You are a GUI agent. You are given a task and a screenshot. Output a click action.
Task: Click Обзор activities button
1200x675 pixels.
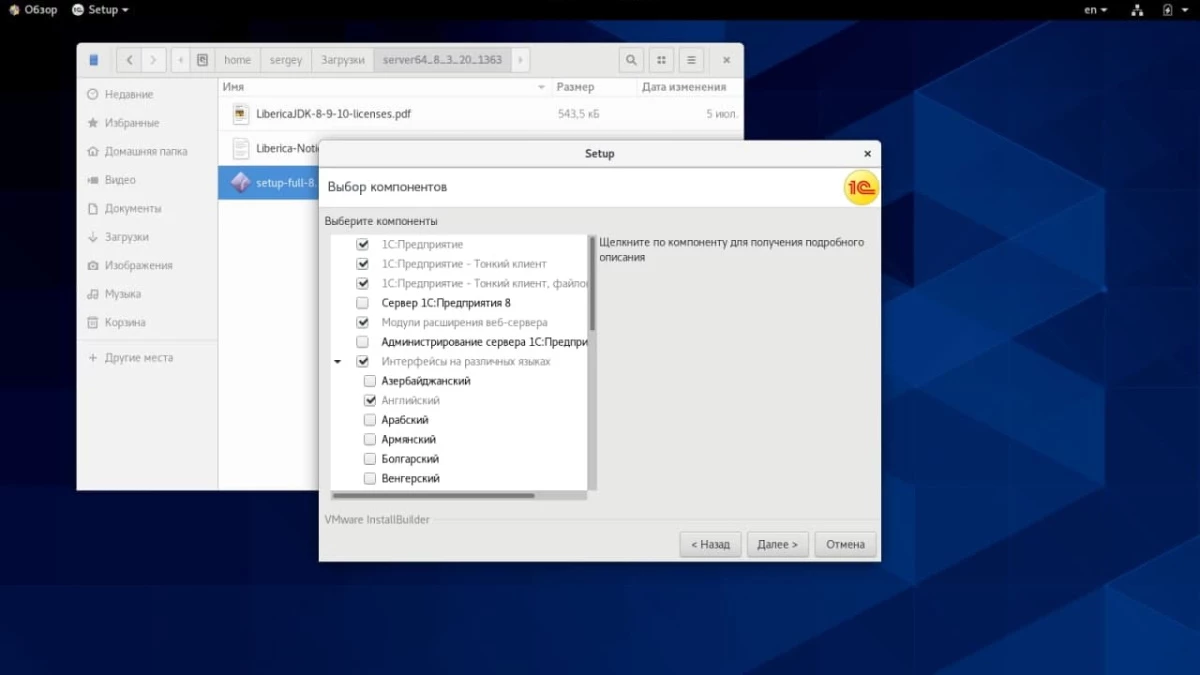click(33, 10)
